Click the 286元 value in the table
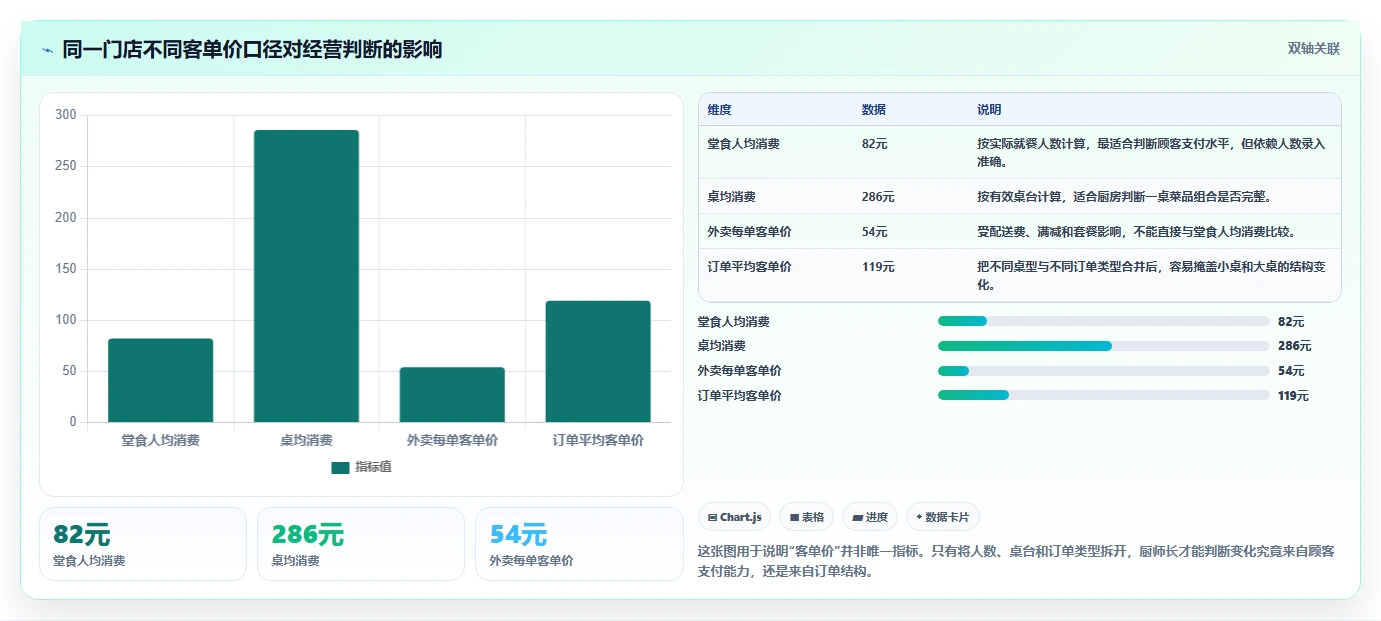Screen dimensions: 1381x621 878,197
